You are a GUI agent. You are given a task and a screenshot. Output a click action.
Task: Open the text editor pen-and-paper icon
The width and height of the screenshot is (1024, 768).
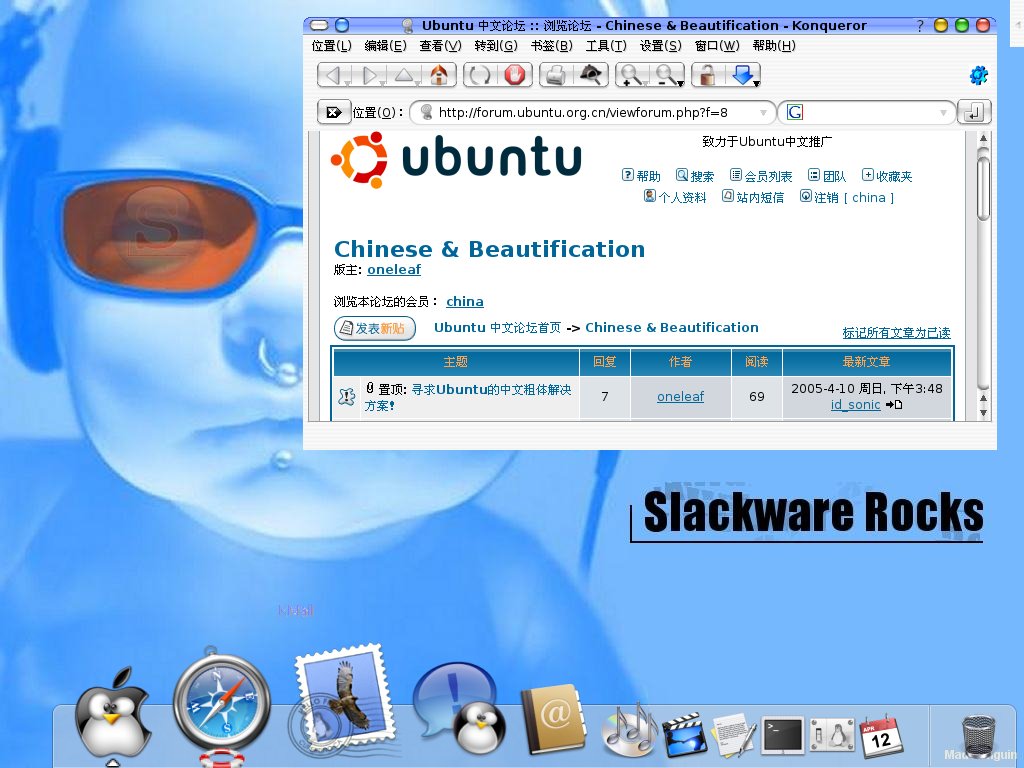click(x=734, y=735)
